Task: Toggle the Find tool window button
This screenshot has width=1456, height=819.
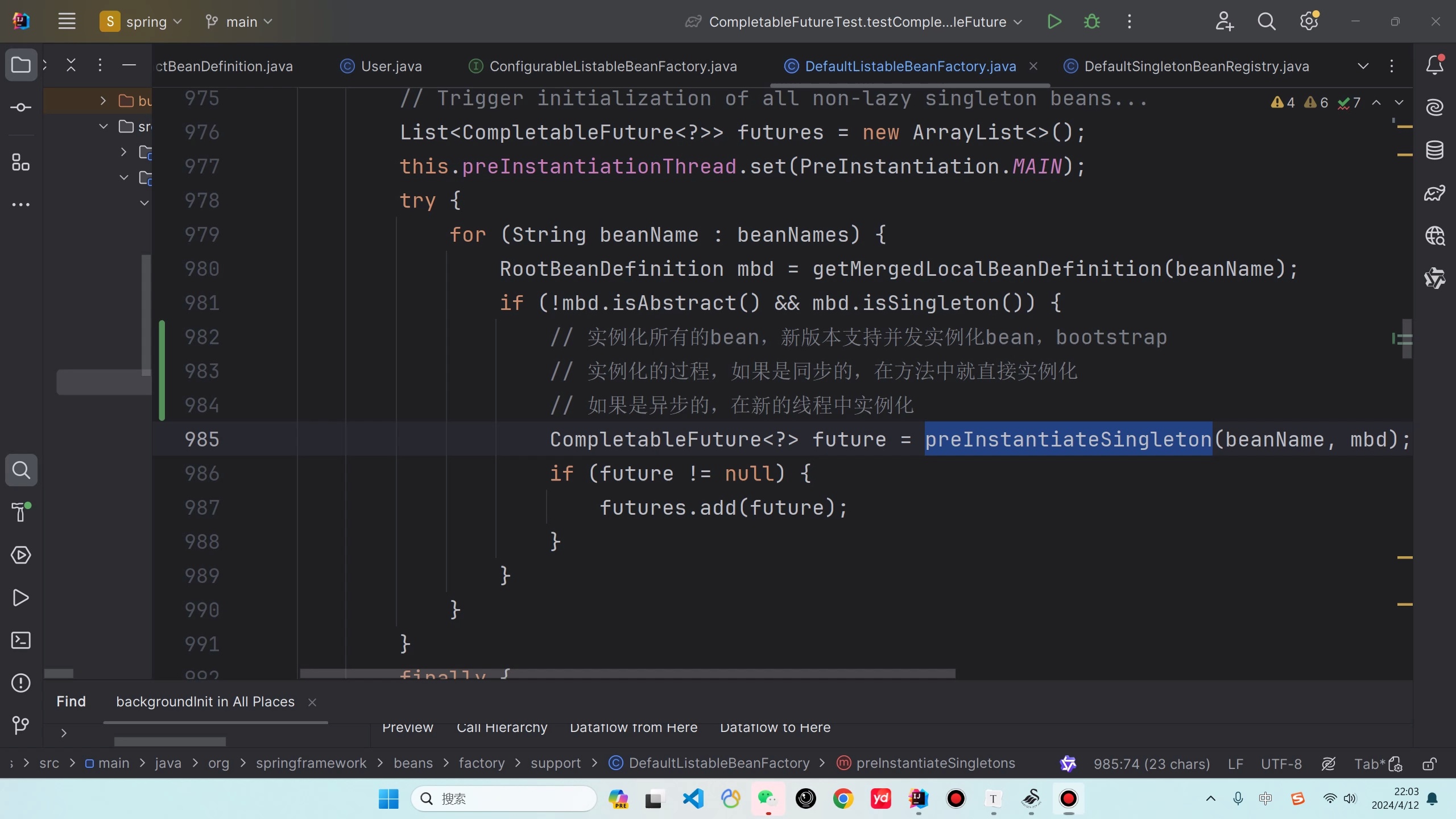Action: [x=21, y=470]
